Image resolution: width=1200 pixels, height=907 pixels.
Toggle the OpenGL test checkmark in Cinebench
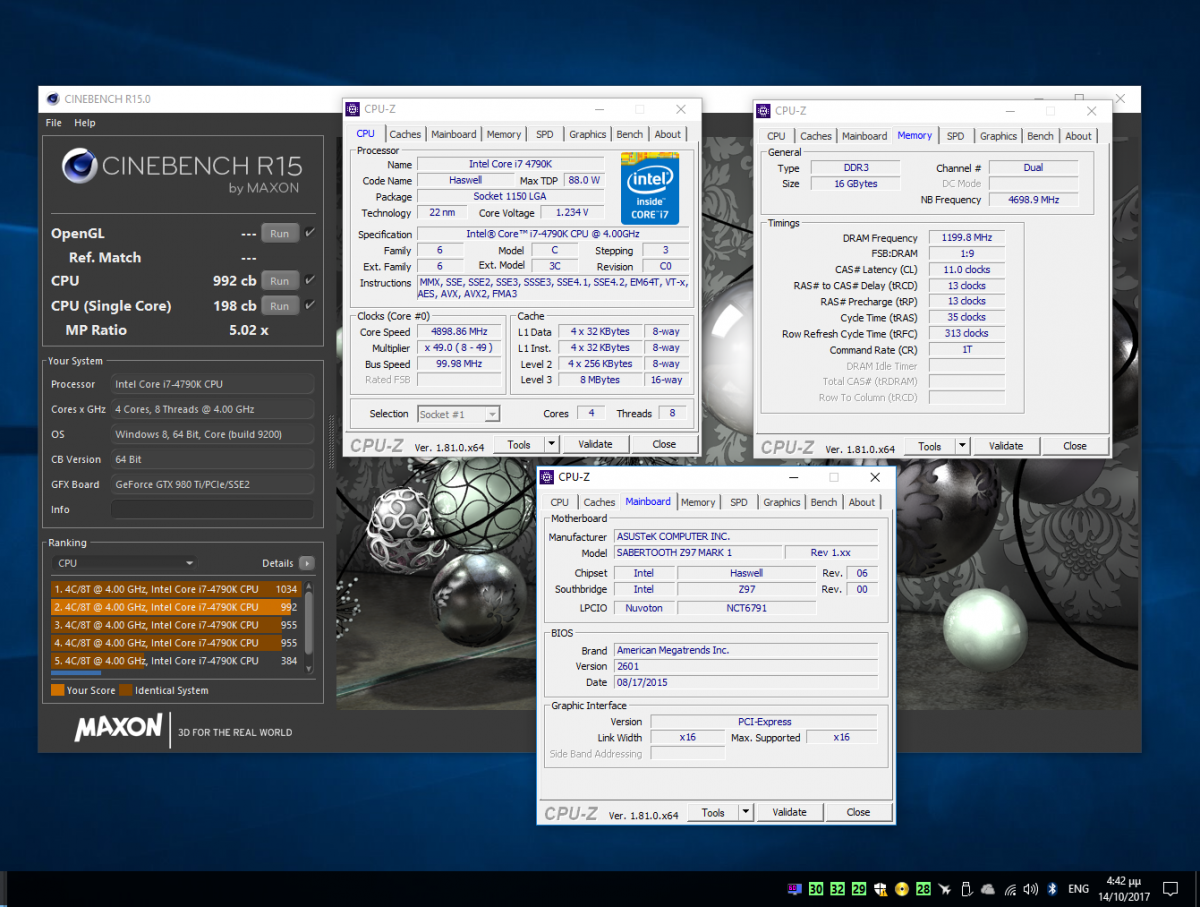(310, 233)
